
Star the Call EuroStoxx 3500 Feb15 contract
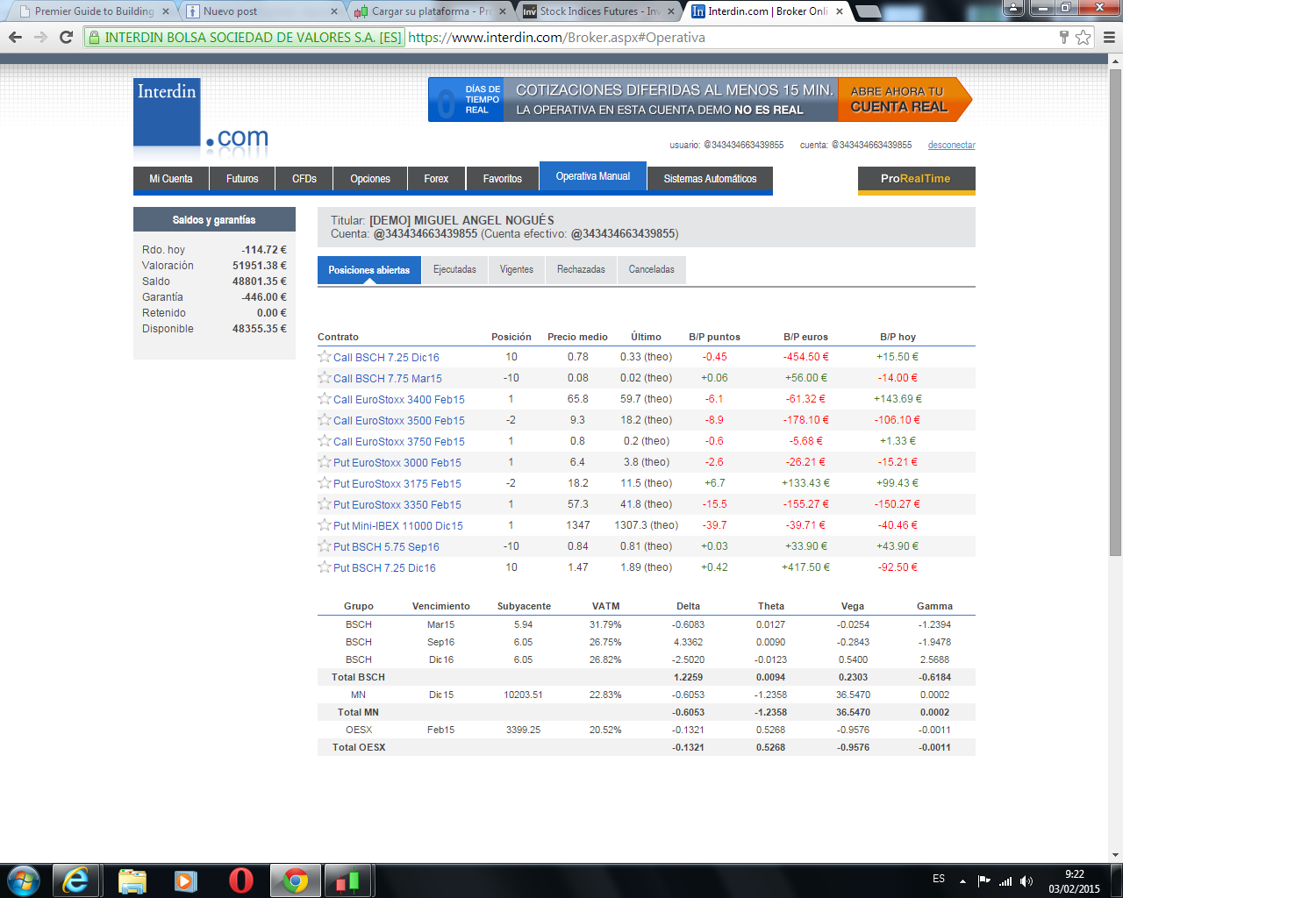[x=325, y=420]
